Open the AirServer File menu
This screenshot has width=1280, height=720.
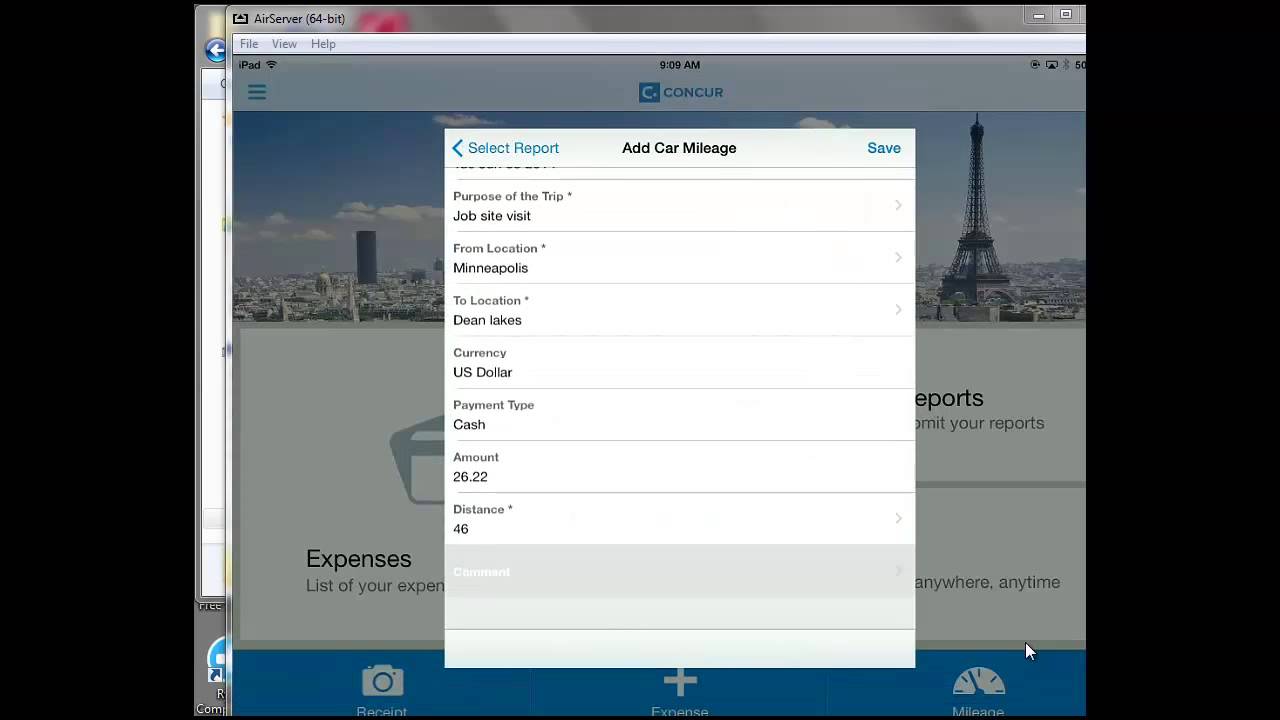pyautogui.click(x=249, y=44)
